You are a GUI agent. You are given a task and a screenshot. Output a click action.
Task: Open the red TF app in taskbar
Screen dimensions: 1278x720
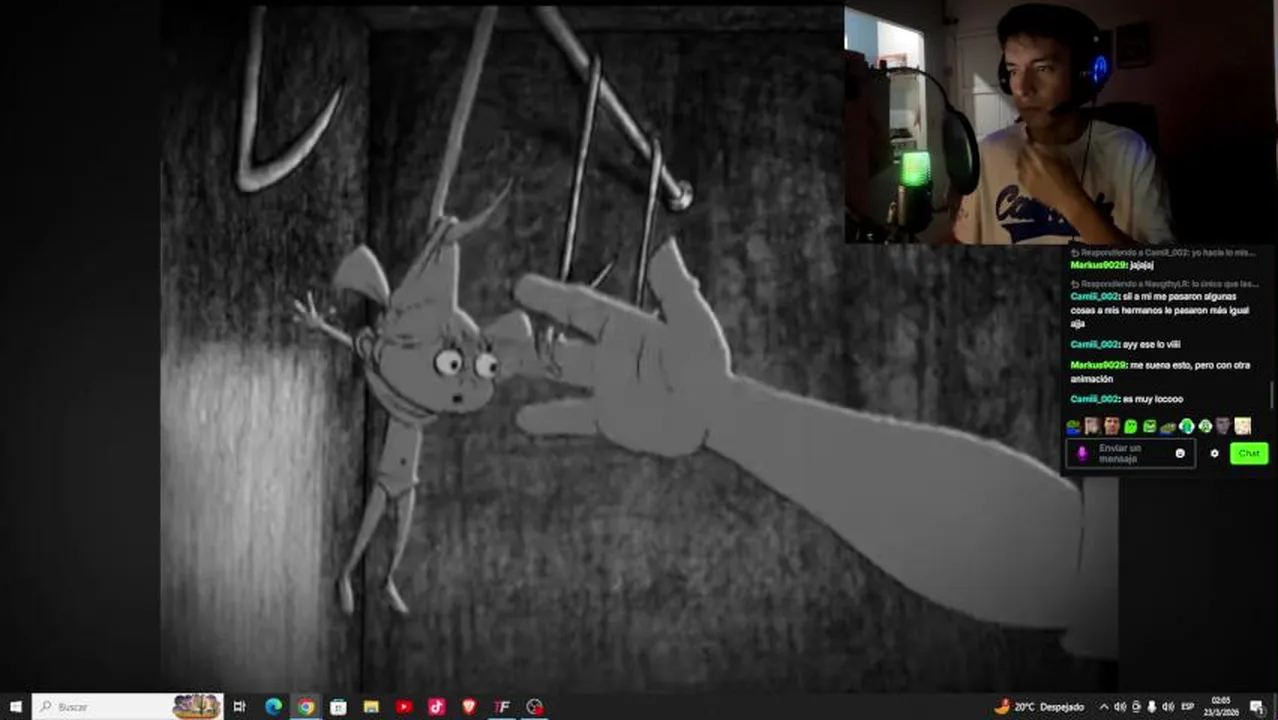coord(502,707)
